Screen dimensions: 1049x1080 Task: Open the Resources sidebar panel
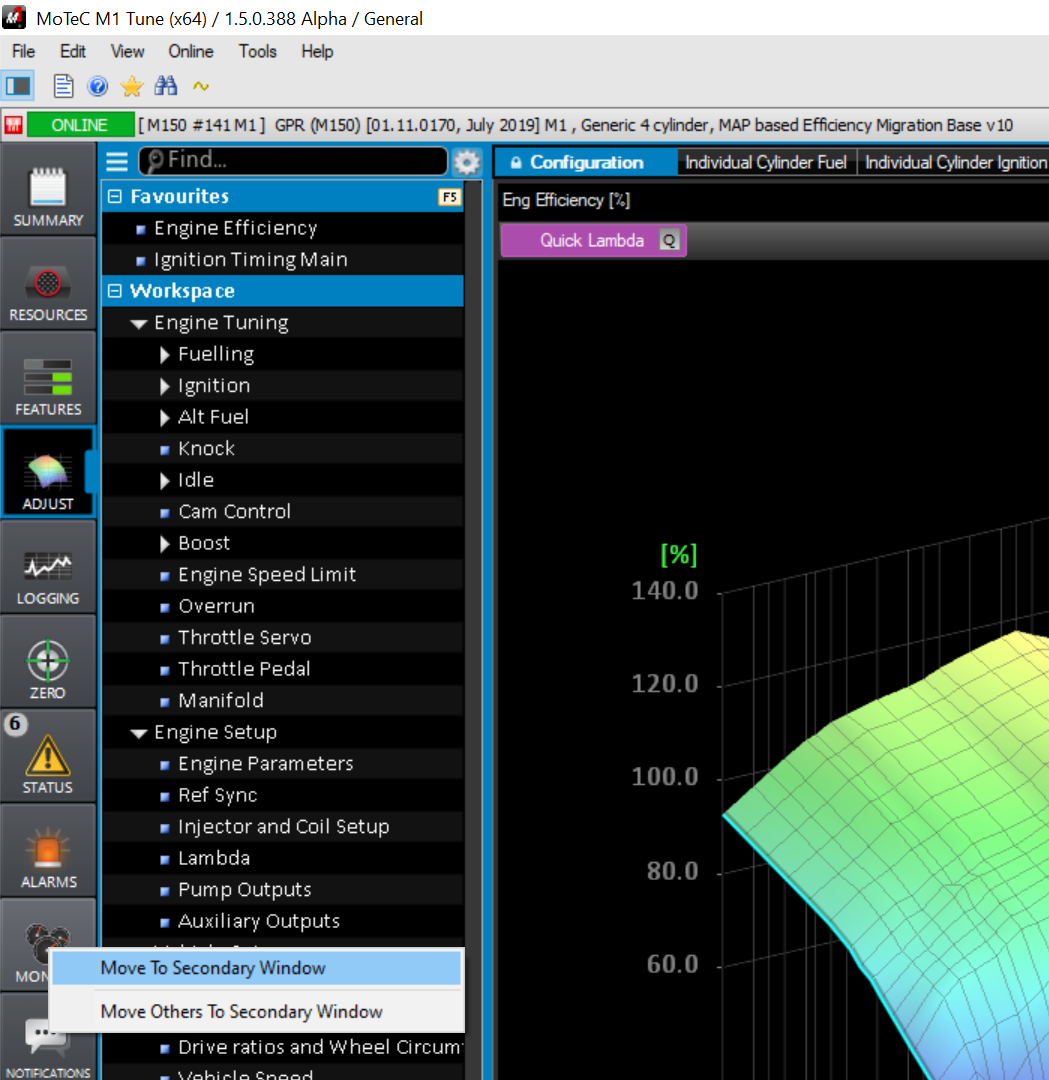[x=48, y=289]
